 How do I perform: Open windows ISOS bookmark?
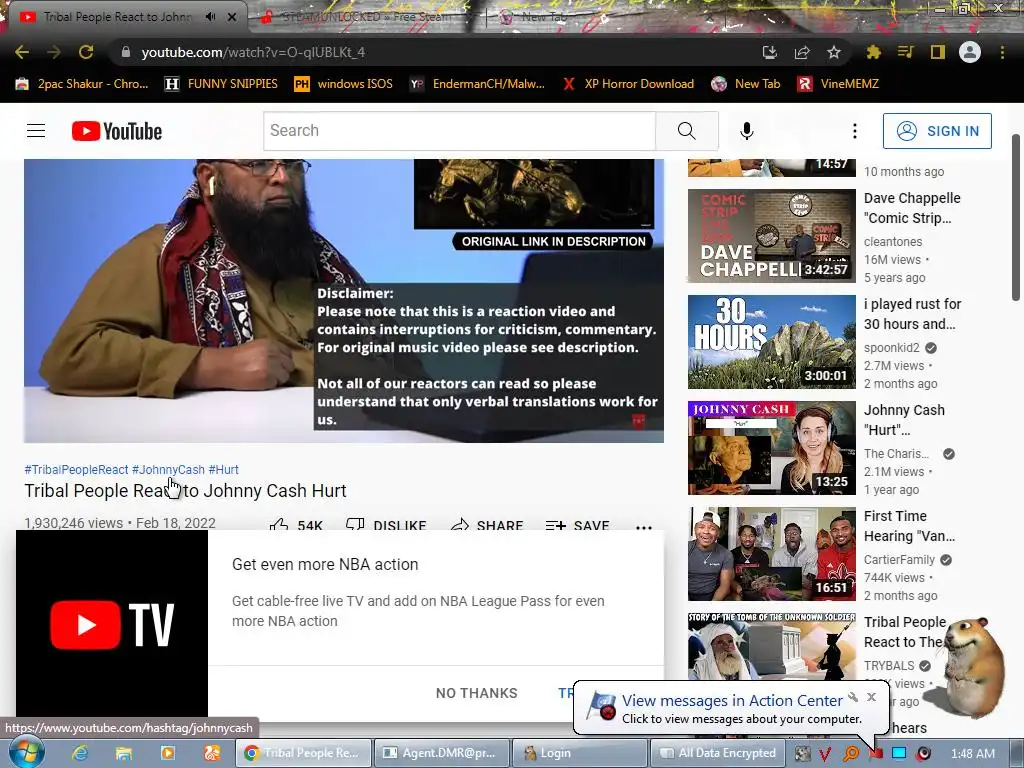tap(344, 84)
